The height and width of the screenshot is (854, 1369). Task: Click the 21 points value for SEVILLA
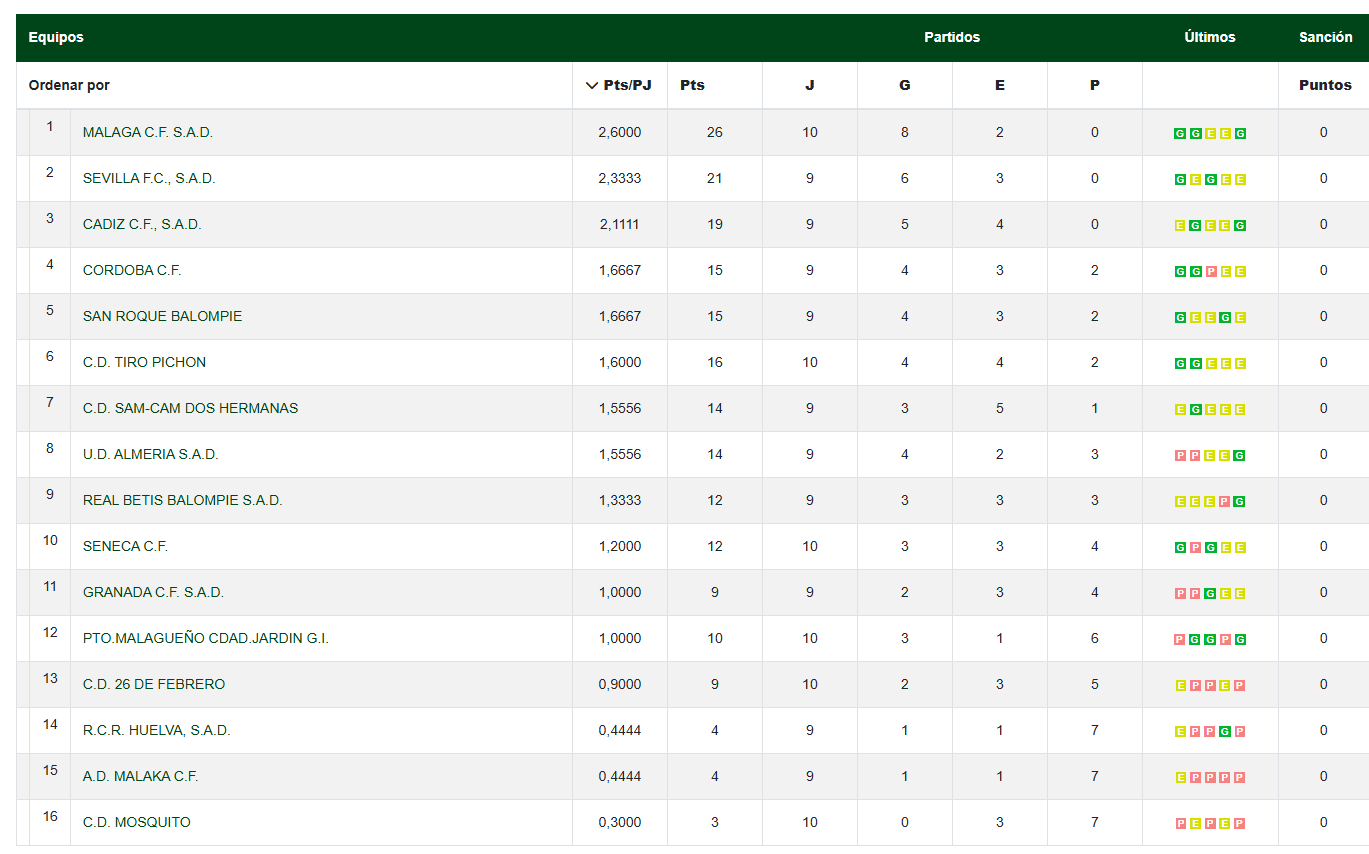click(715, 178)
